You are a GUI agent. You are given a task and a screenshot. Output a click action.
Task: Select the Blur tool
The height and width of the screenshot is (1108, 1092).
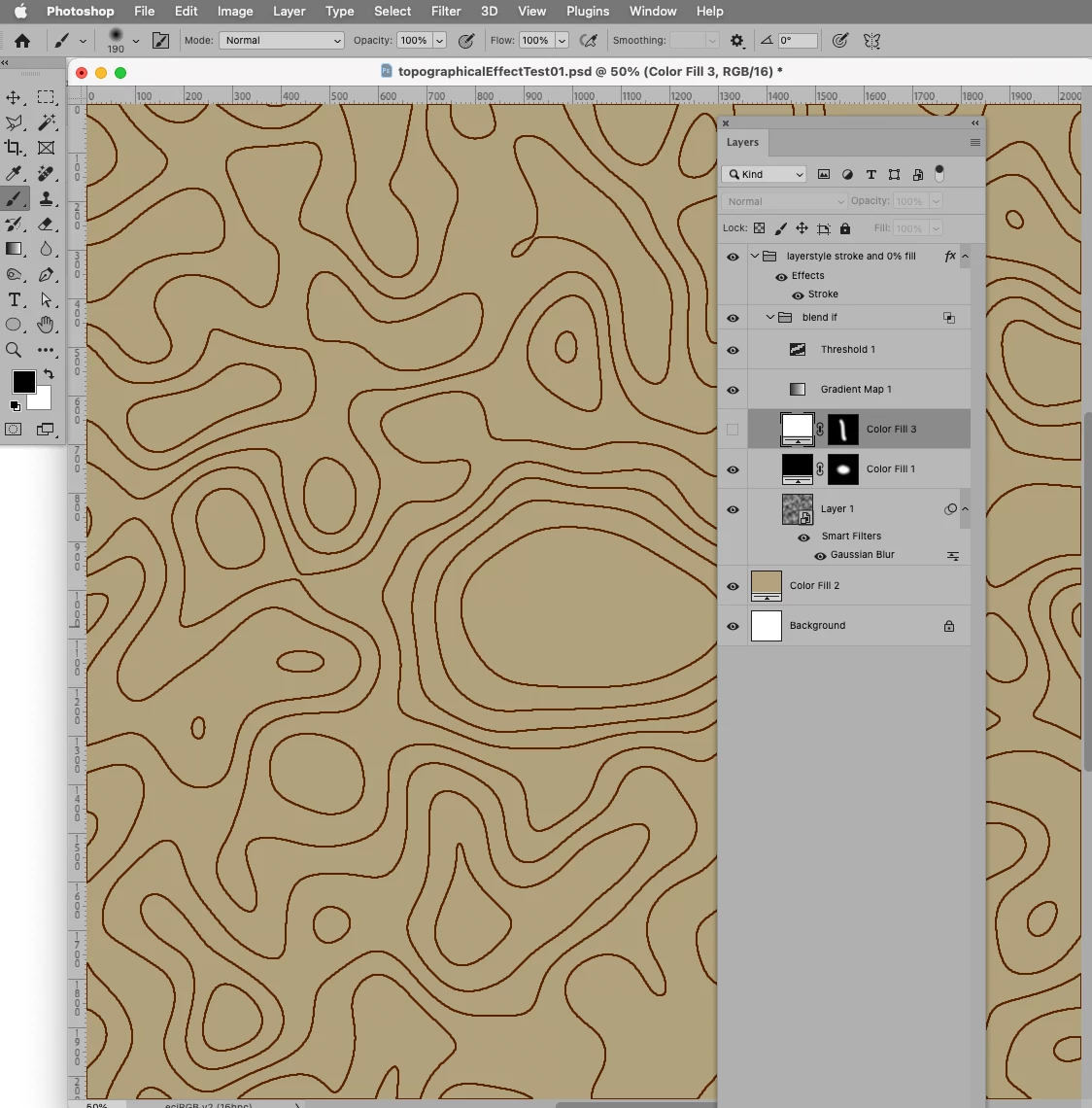click(x=46, y=249)
